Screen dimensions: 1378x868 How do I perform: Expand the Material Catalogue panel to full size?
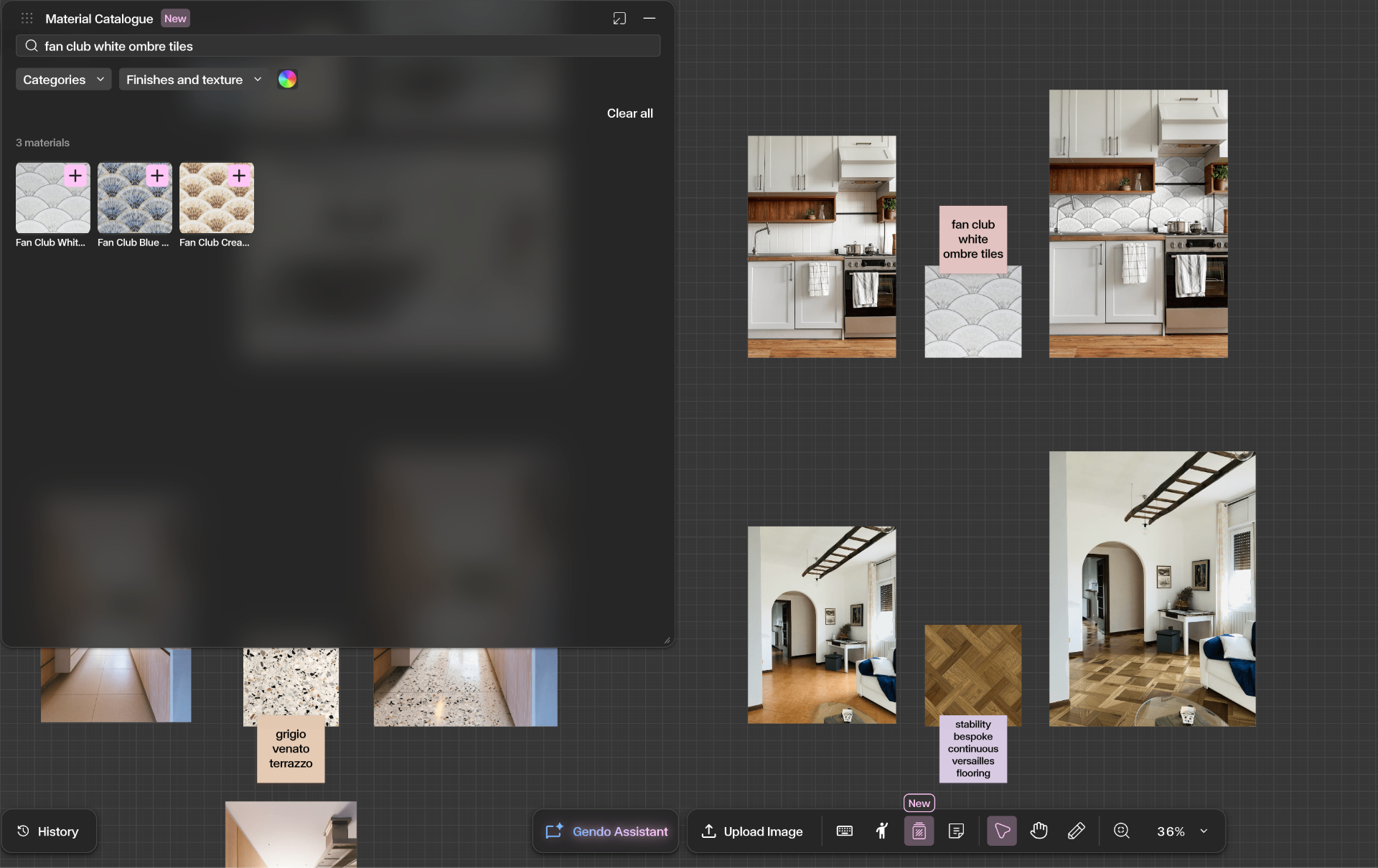(619, 19)
